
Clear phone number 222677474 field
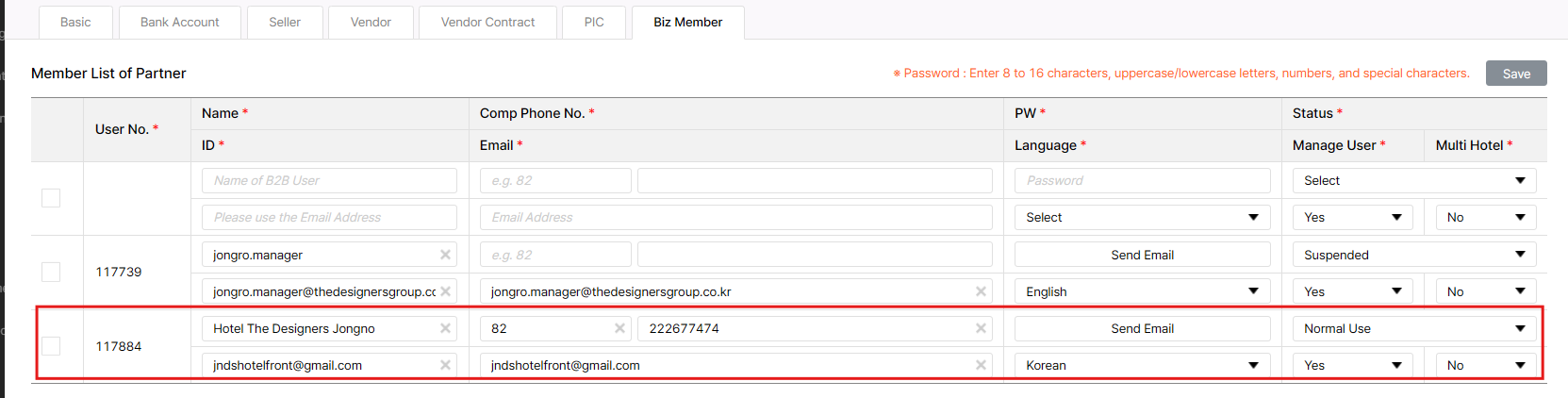click(981, 328)
